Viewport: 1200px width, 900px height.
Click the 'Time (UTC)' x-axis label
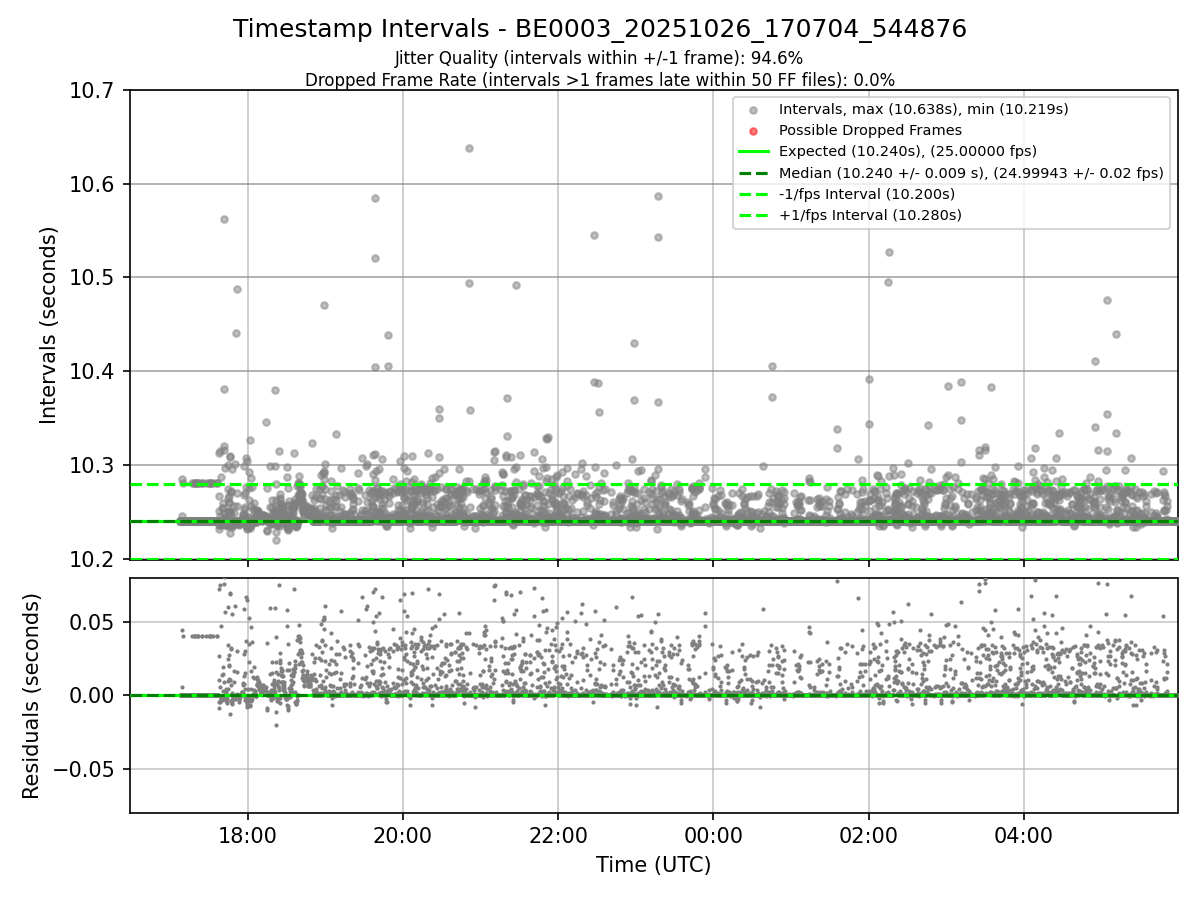pyautogui.click(x=653, y=865)
